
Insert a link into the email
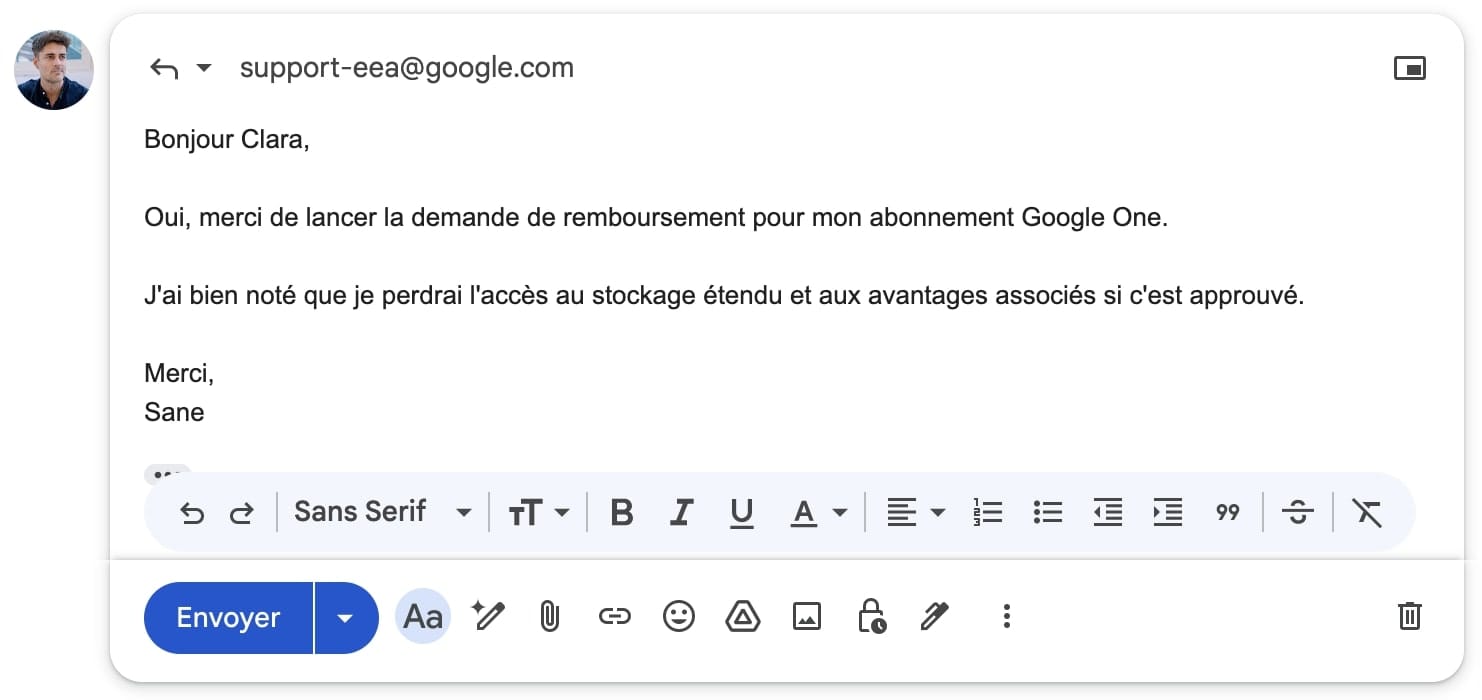tap(614, 617)
